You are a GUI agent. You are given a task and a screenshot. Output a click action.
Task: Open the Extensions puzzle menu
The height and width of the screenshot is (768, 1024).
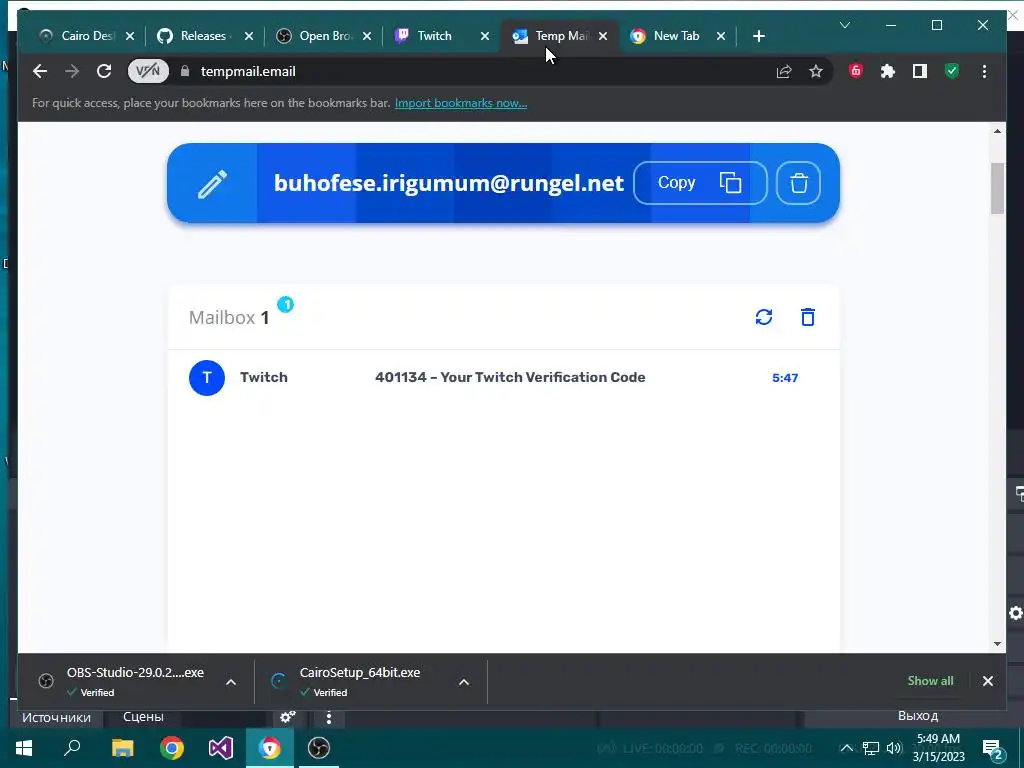(888, 71)
